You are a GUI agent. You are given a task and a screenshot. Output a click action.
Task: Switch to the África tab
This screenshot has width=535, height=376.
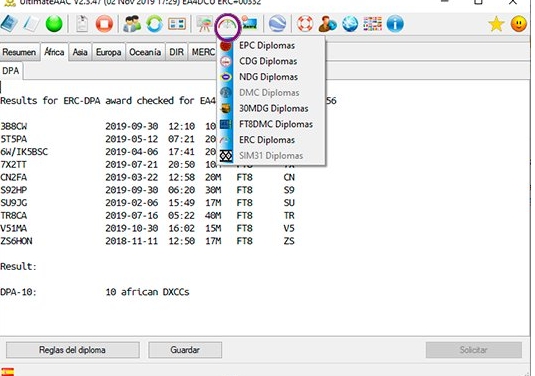(x=55, y=52)
